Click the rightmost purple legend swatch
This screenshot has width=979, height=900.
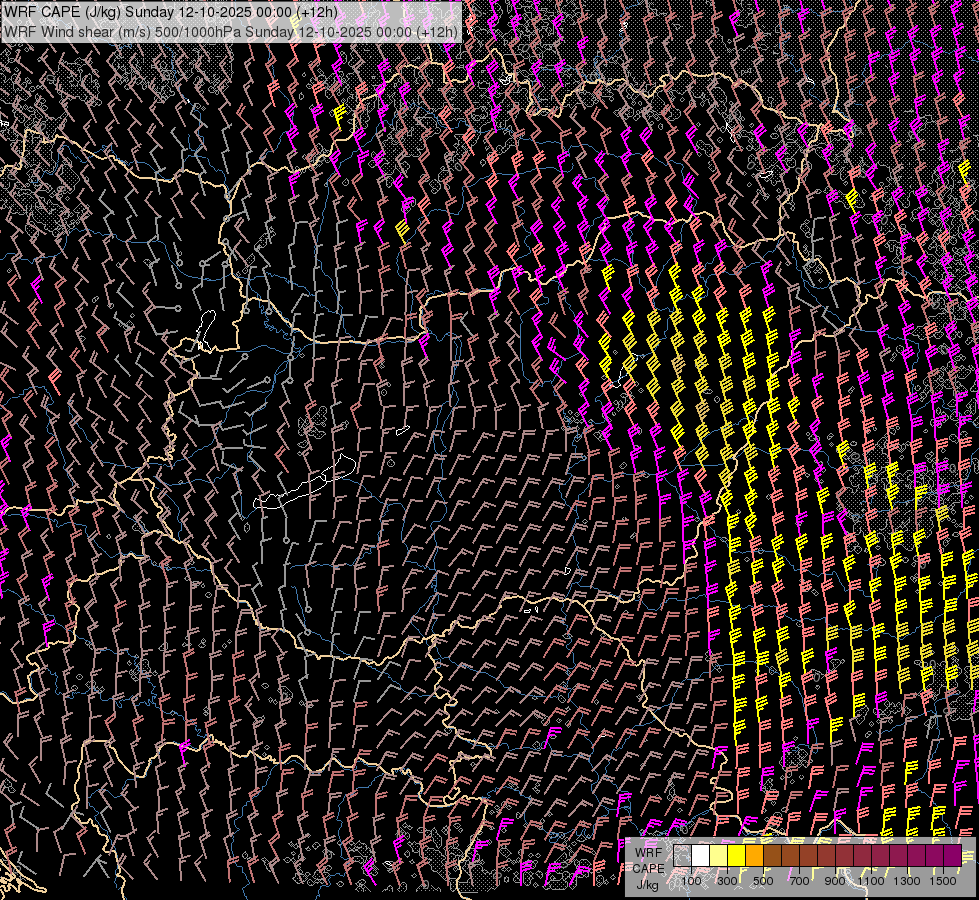[x=952, y=856]
